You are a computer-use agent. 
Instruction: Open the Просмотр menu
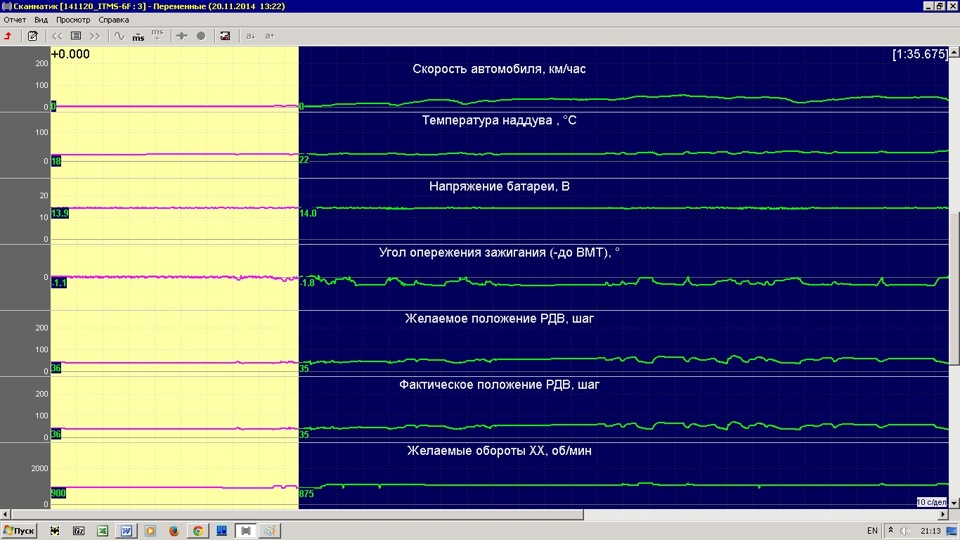(73, 20)
